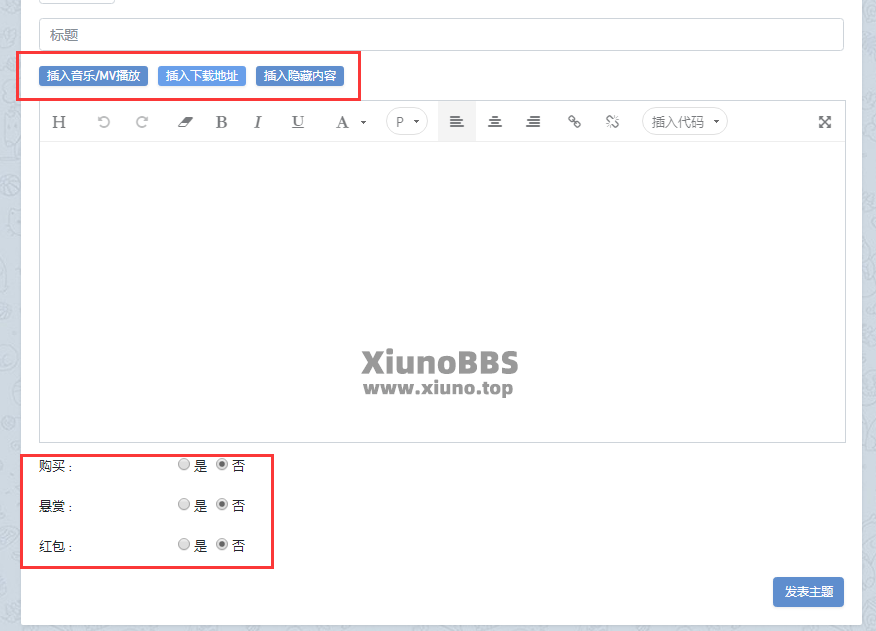Screen dimensions: 876x631
Task: Open the 插入代码 dropdown
Action: tap(684, 121)
